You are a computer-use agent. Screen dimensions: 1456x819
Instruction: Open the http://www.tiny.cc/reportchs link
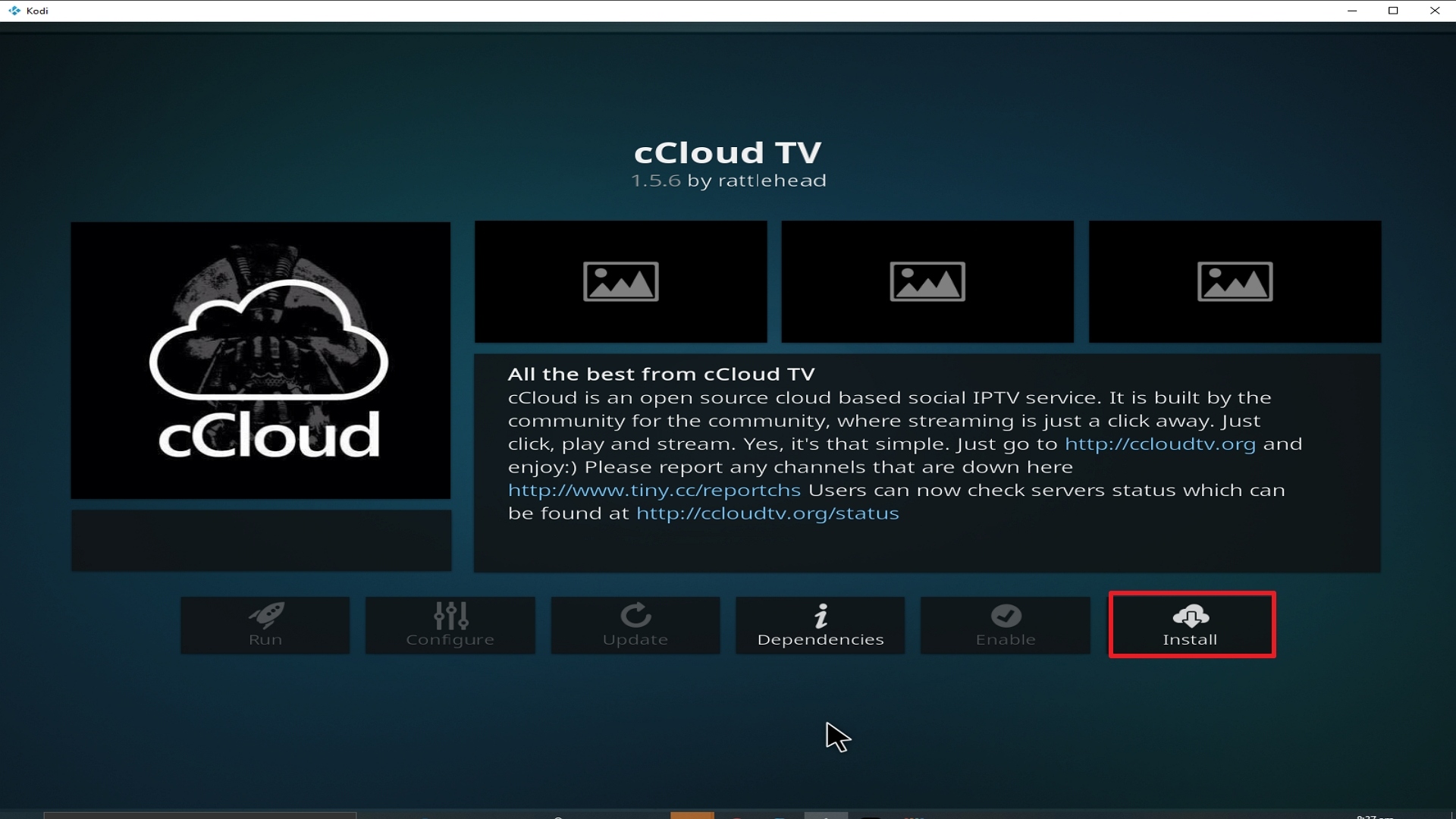tap(654, 490)
